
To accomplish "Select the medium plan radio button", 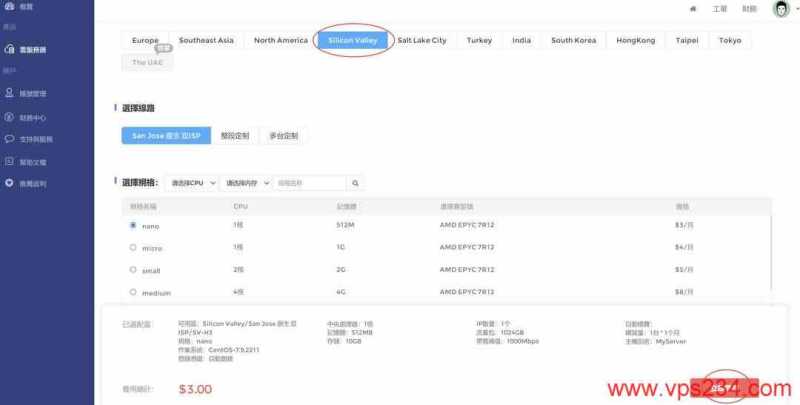I will click(133, 292).
